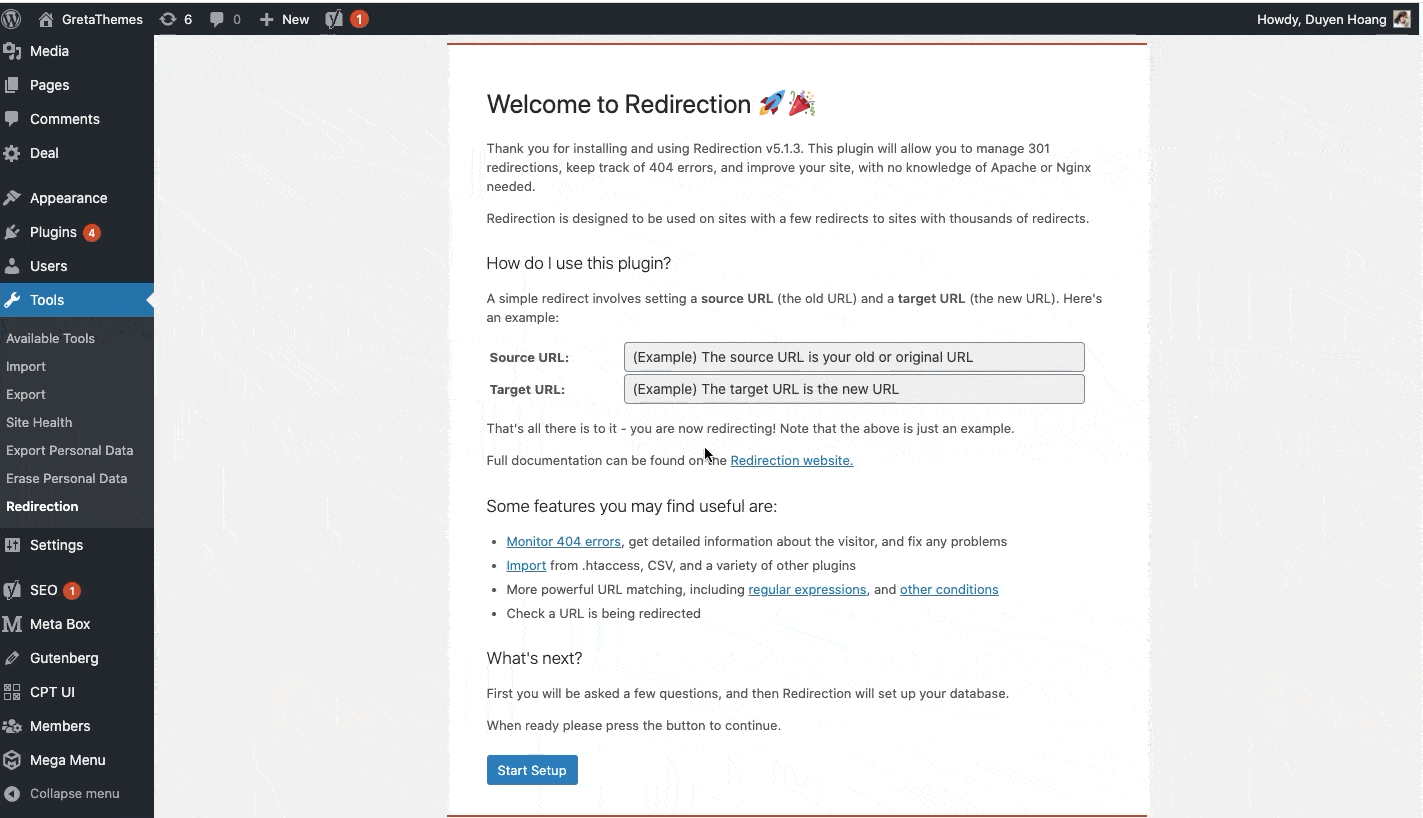This screenshot has height=818, width=1423.
Task: Click the user avatar next to Duyen Hoang
Action: click(x=1401, y=19)
